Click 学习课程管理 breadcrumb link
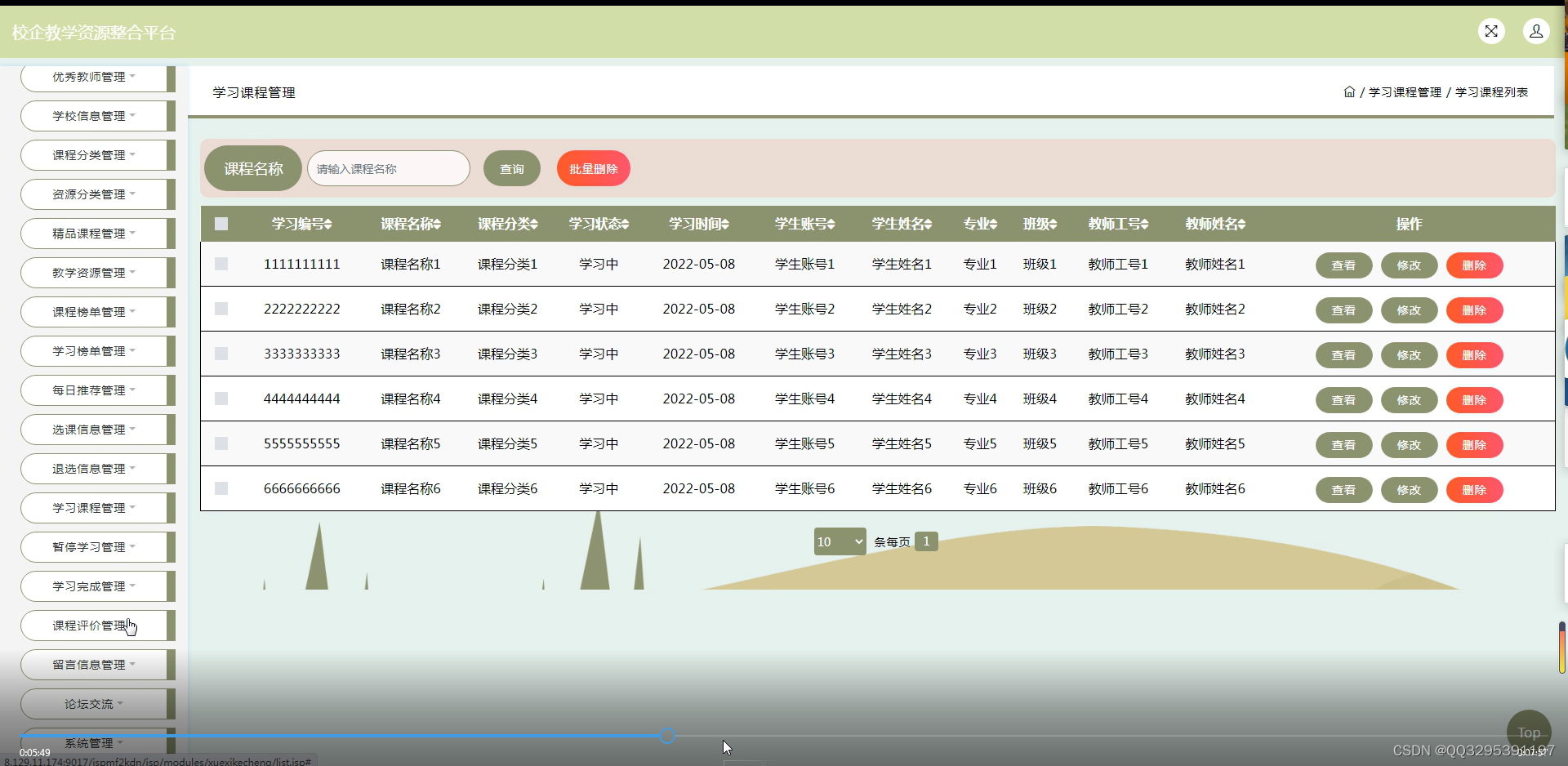This screenshot has width=1568, height=766. tap(1405, 92)
